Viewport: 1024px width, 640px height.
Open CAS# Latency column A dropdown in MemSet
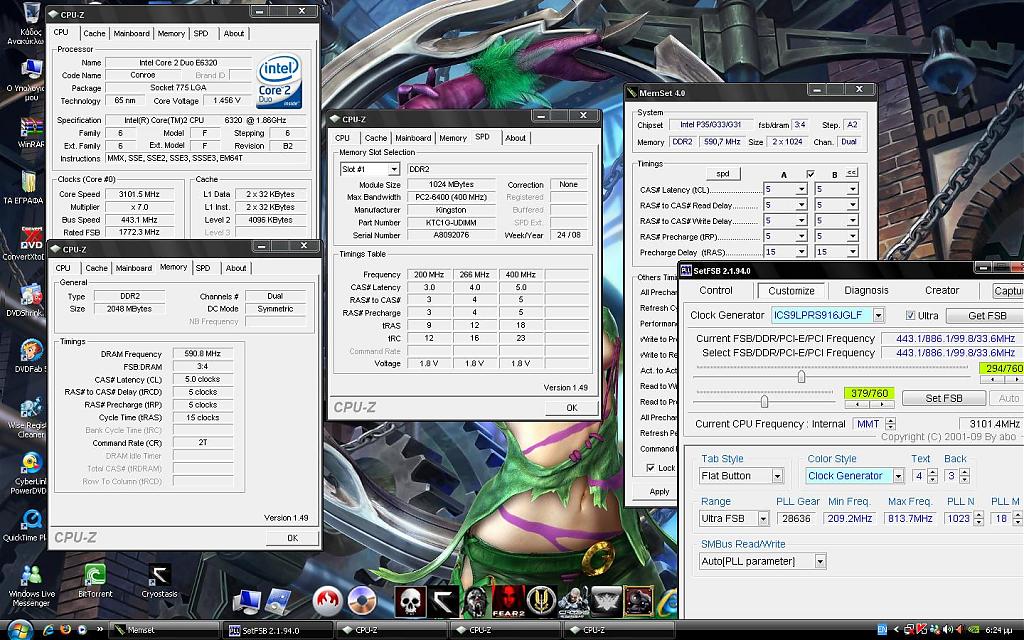pyautogui.click(x=801, y=189)
